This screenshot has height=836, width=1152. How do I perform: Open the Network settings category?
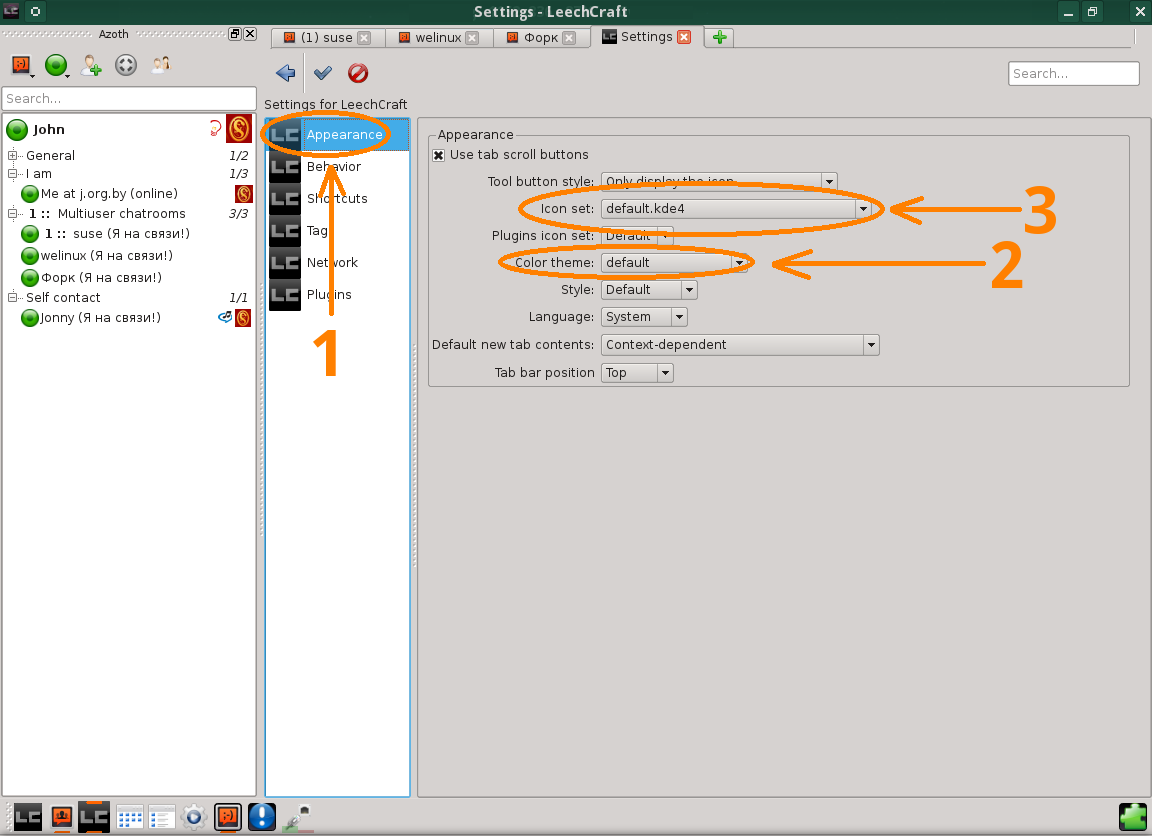click(x=338, y=263)
